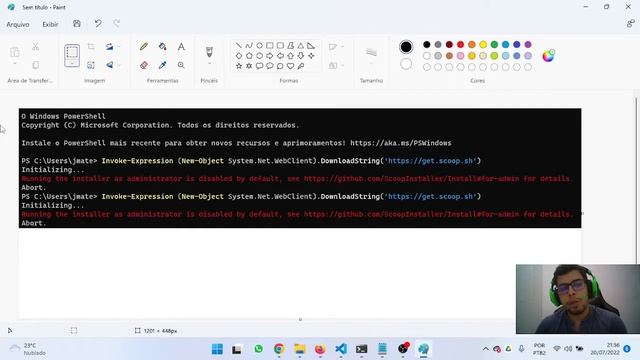Open Firefox from the taskbar
The image size is (640, 360).
tap(320, 349)
